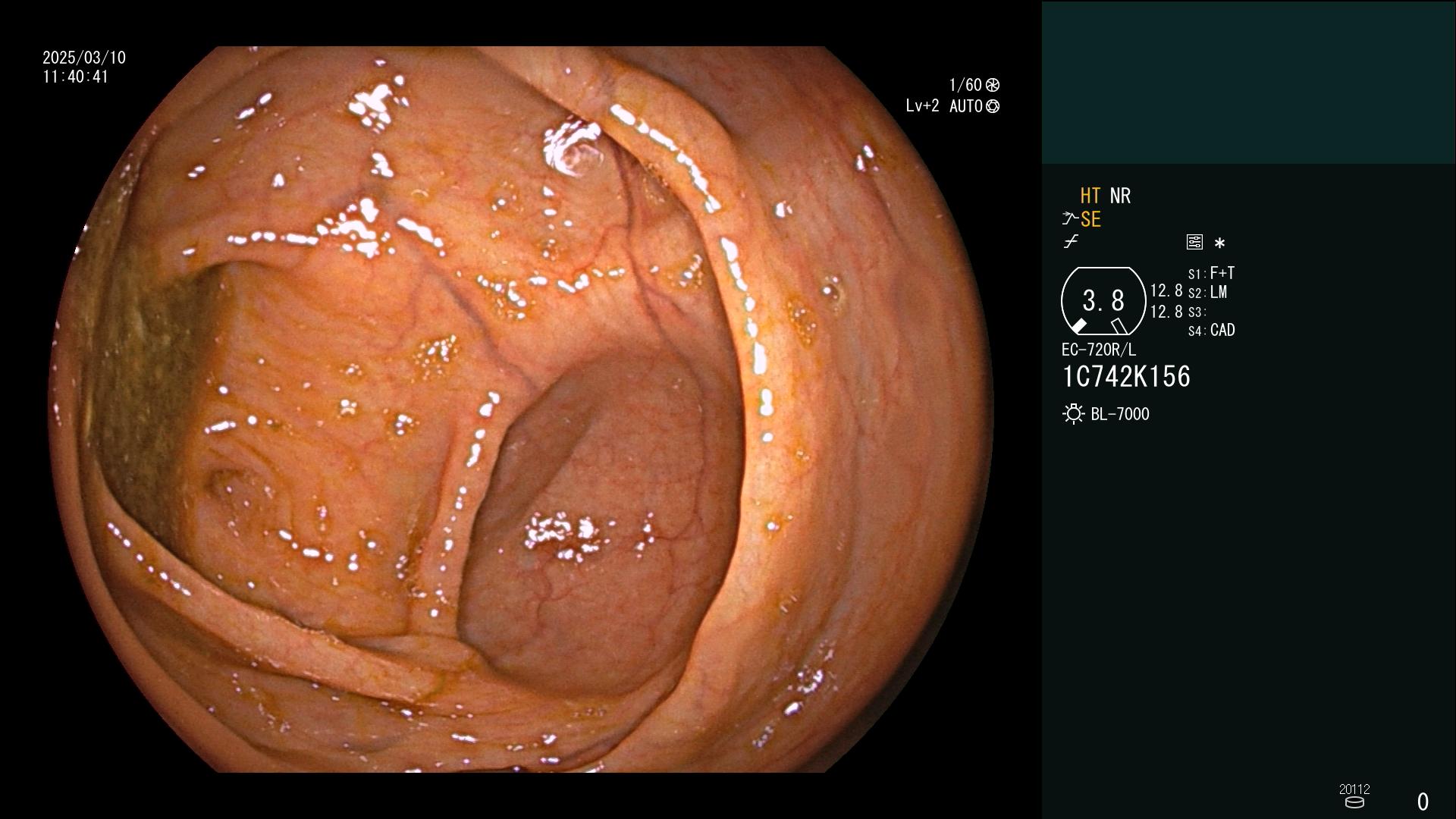Click the blank teal panel above HT
This screenshot has width=1456, height=819.
click(x=1248, y=82)
